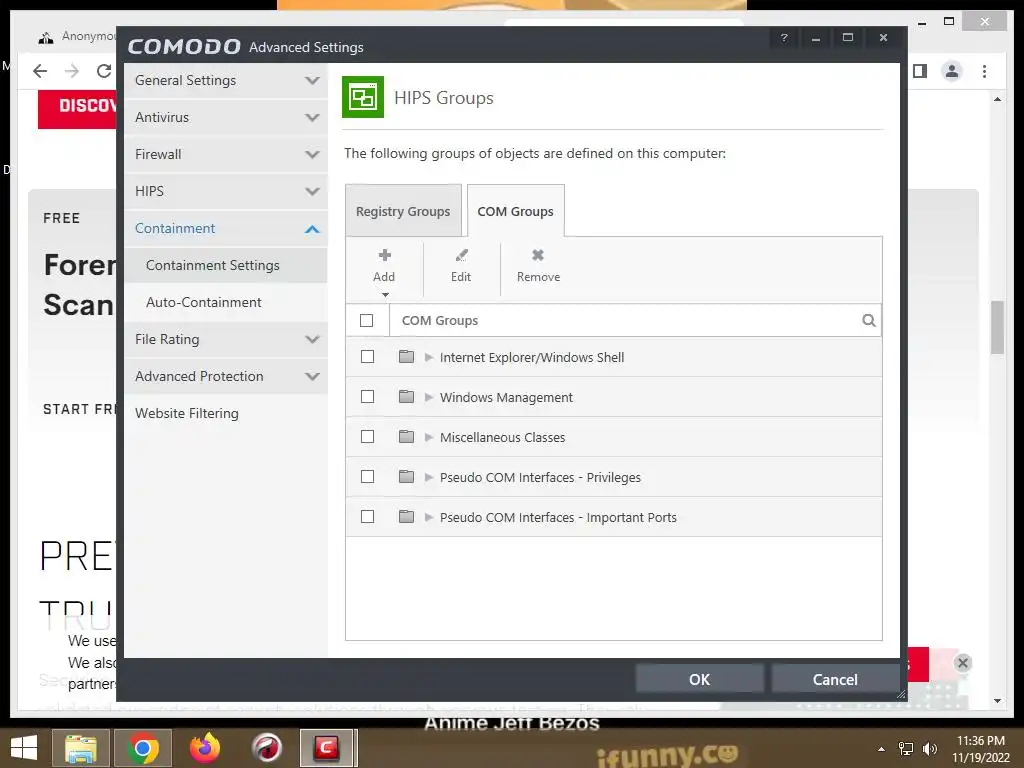The width and height of the screenshot is (1024, 768).
Task: Open the browser three-dot menu
Action: point(984,71)
